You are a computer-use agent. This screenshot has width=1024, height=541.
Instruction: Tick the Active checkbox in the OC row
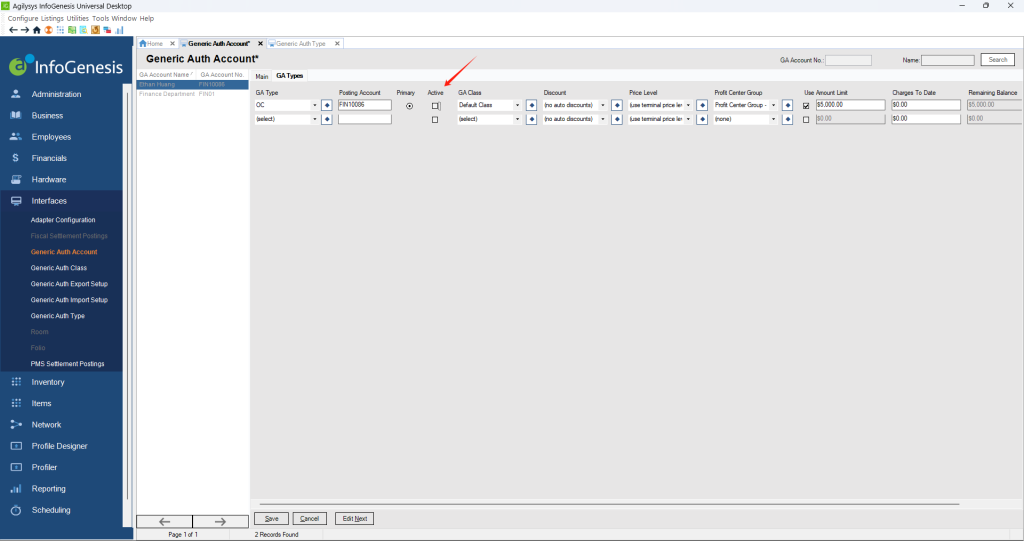click(435, 106)
